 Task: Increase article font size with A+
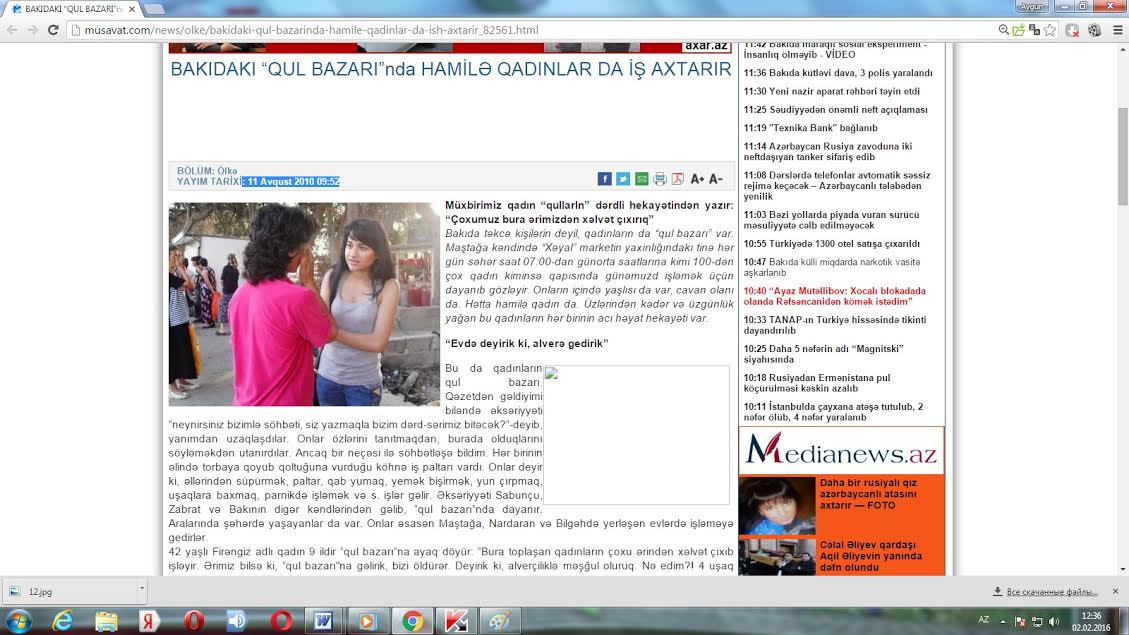tap(697, 179)
